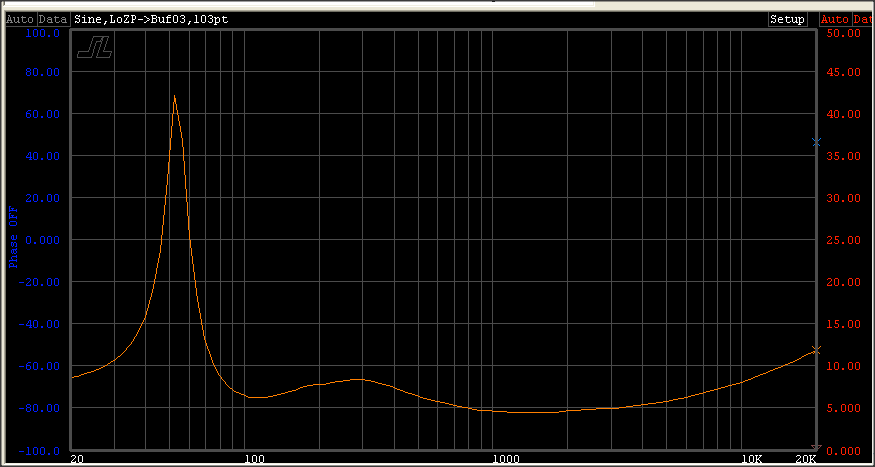Image resolution: width=875 pixels, height=467 pixels.
Task: Click the red 45.00 value on the right axis
Action: coord(844,73)
